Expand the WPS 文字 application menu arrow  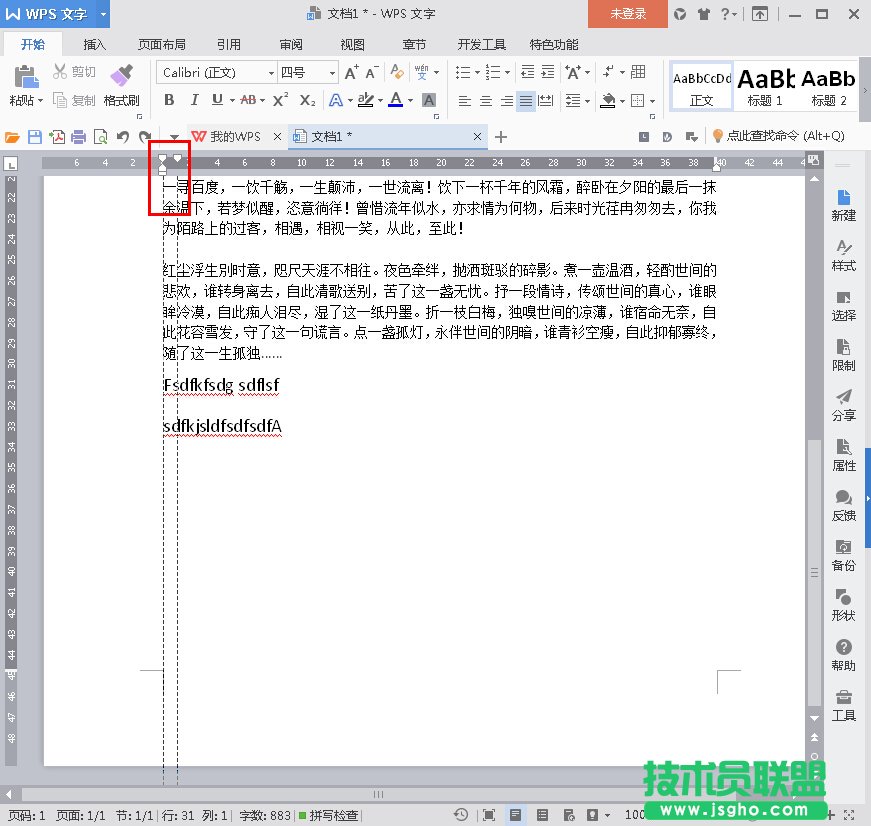(103, 14)
